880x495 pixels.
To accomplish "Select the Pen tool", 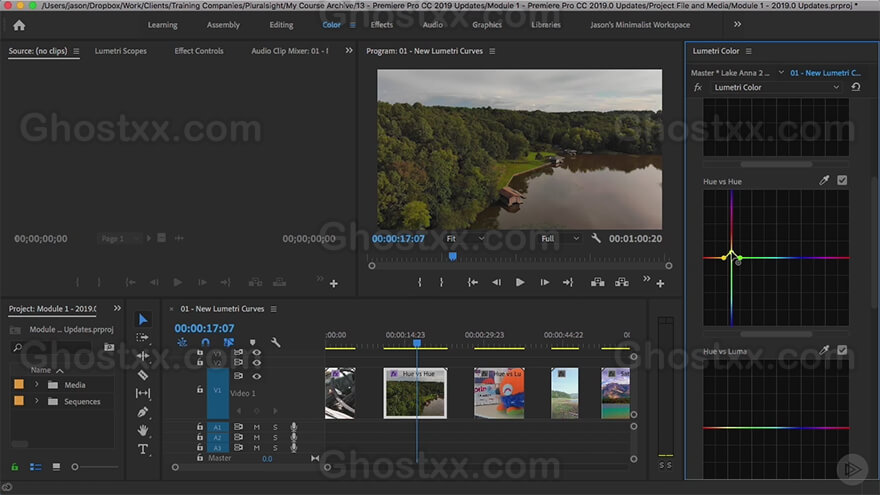I will [143, 412].
